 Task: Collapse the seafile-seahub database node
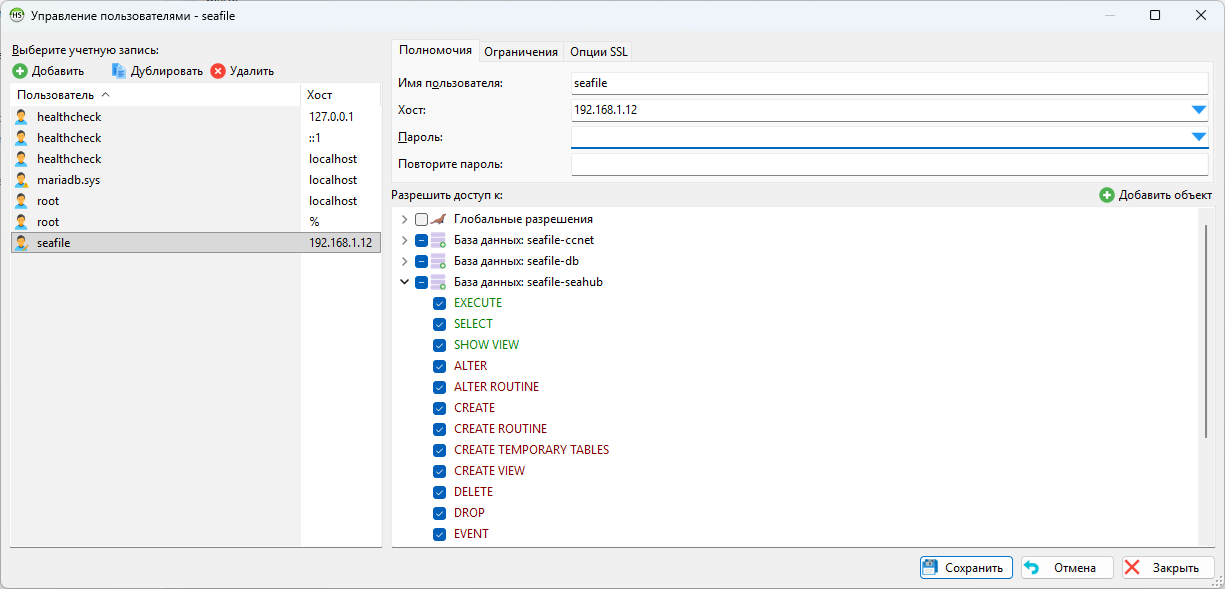click(404, 282)
